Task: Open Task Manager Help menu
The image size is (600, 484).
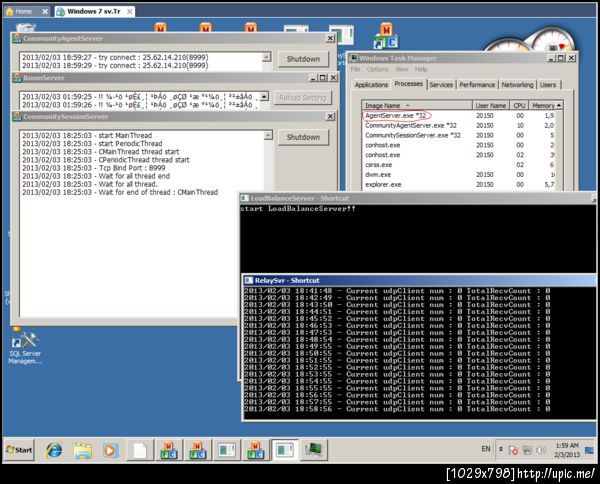Action: [421, 69]
